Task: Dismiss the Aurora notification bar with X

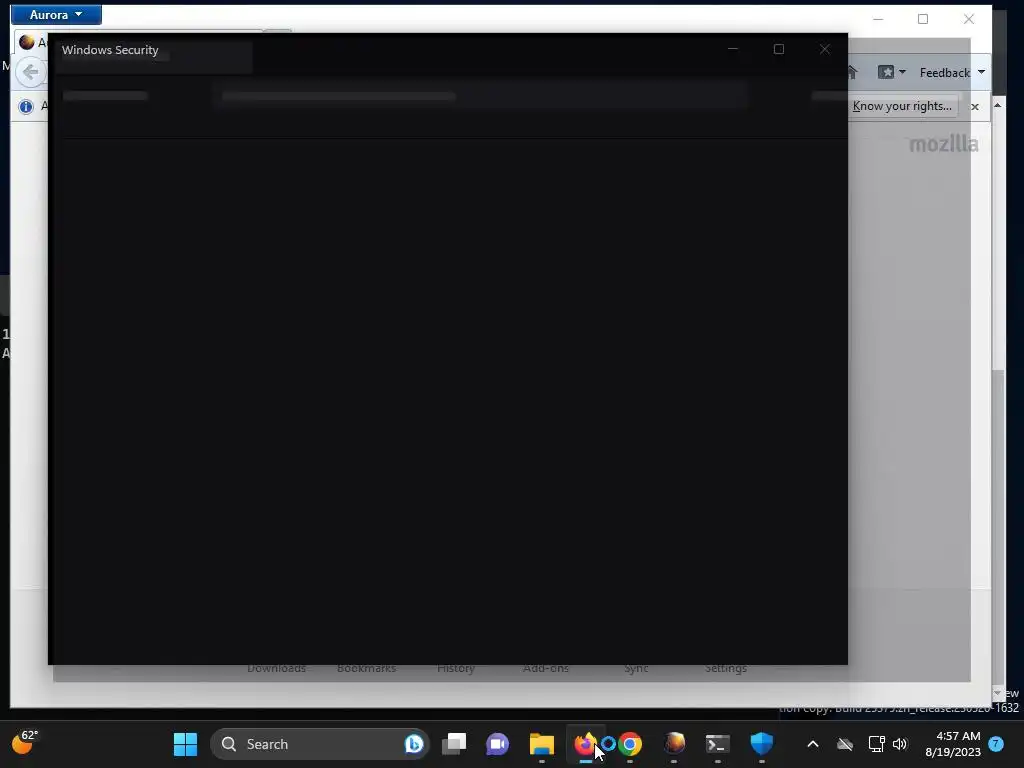Action: coord(974,106)
